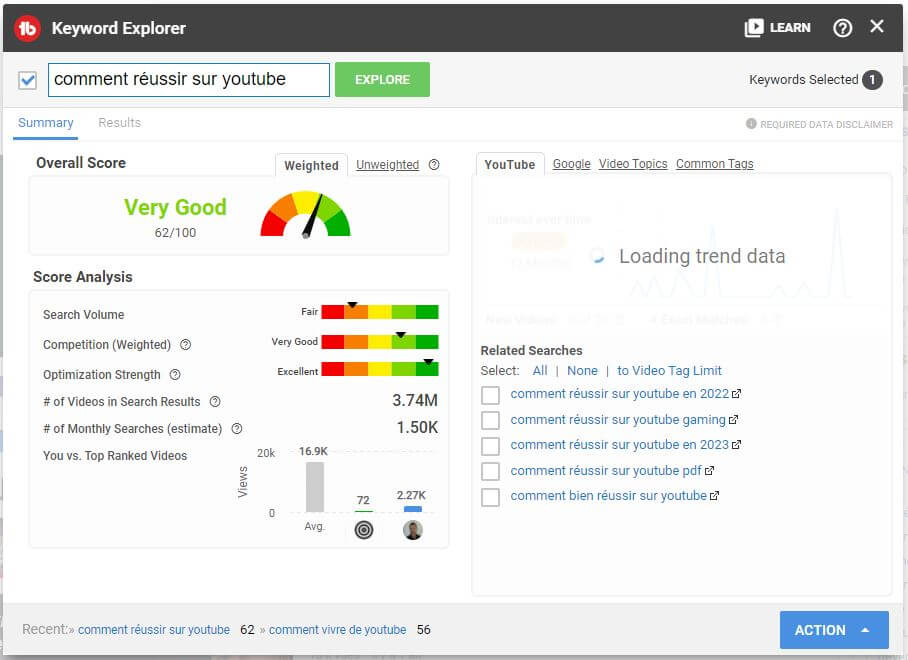Check 'comment réussir sur youtube pdf'
Screen dimensions: 908x660
pyautogui.click(x=490, y=471)
